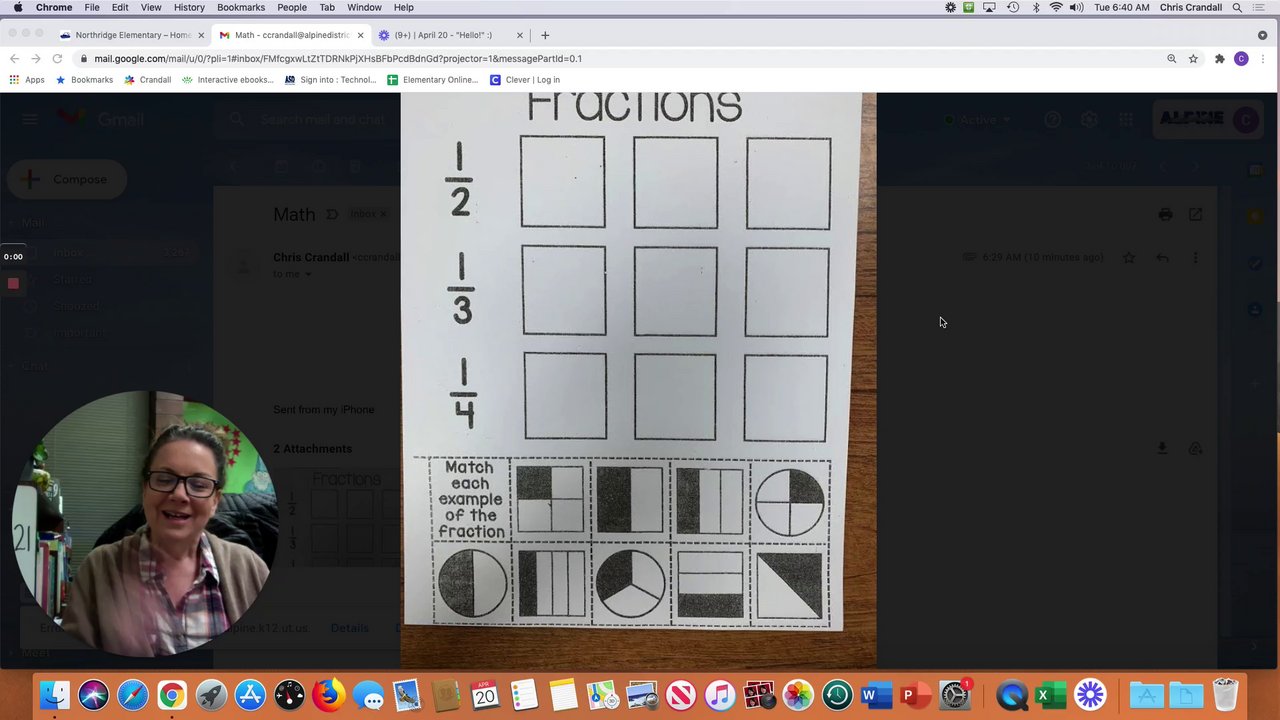
Task: Open the Fractions attachment thumbnail
Action: pos(337,516)
